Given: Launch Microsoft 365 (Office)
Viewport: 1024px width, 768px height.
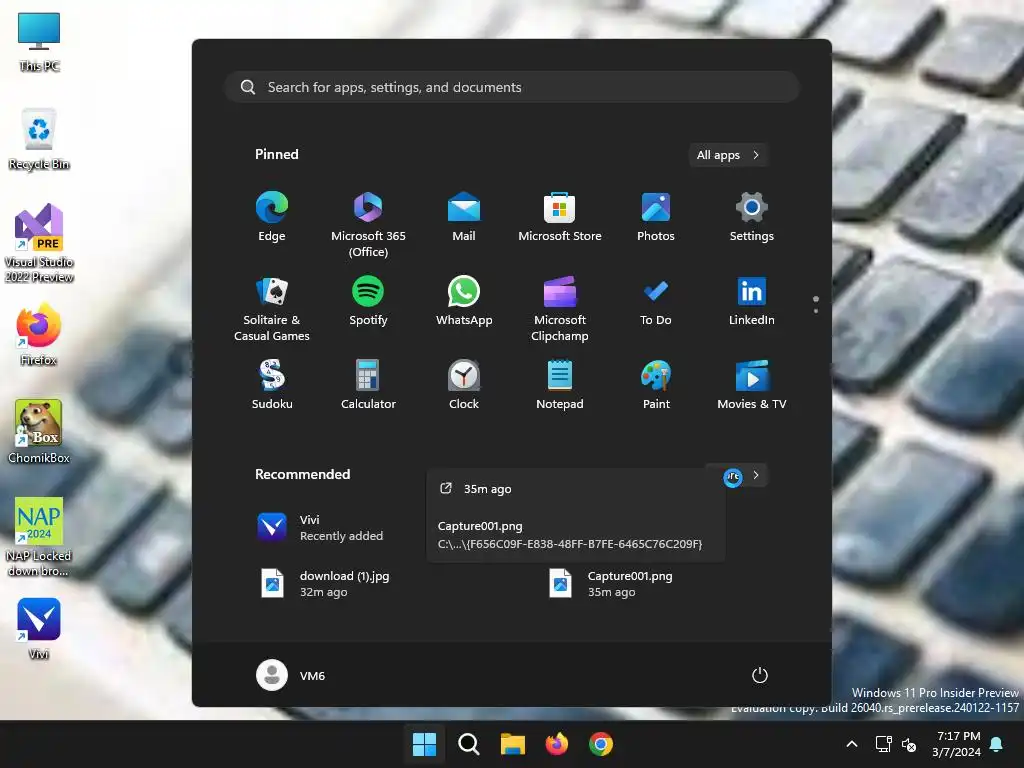Looking at the screenshot, I should pos(368,225).
